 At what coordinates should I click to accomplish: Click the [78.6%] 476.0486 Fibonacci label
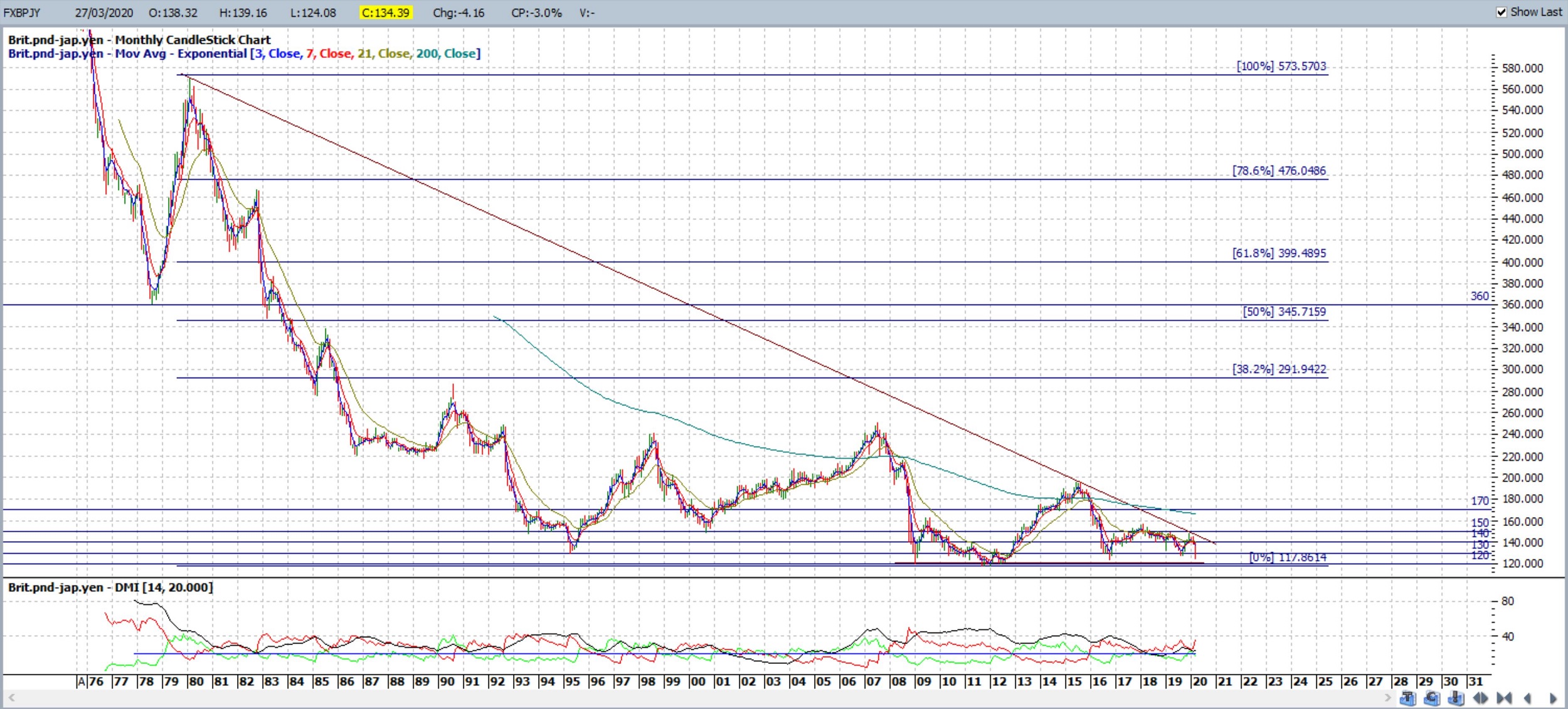tap(1279, 171)
